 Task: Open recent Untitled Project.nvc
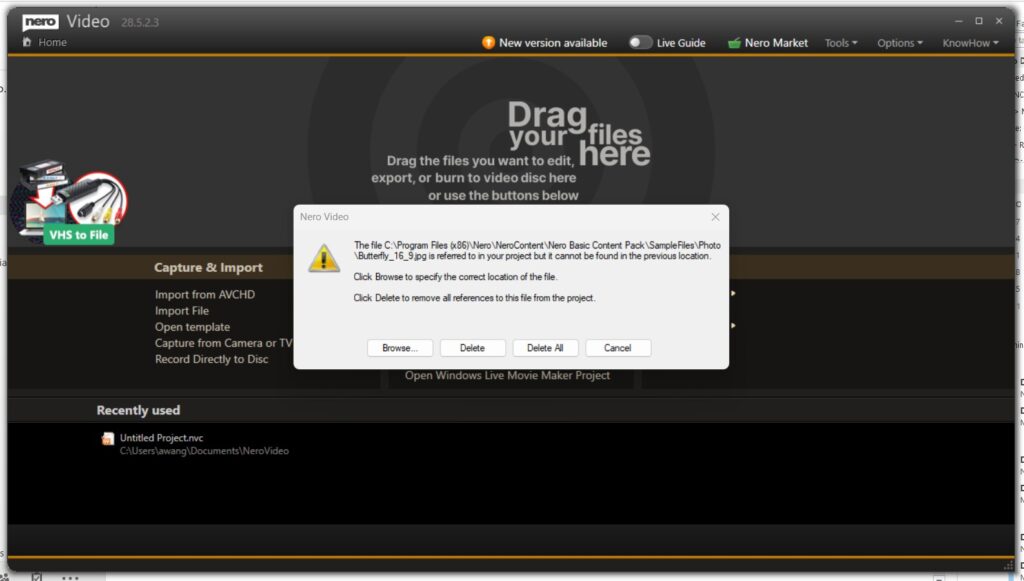(161, 438)
